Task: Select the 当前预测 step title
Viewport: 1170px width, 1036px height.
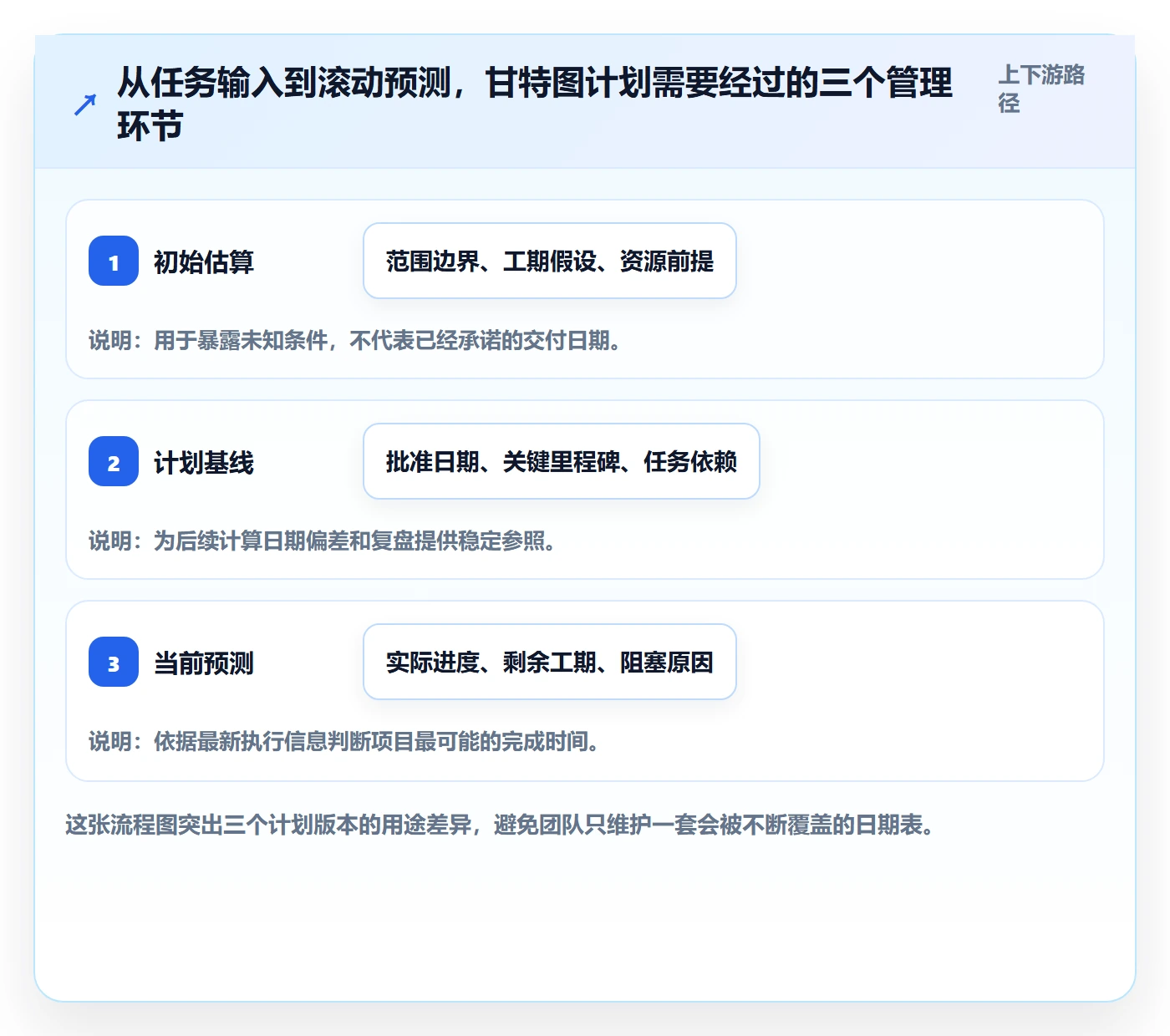Action: pyautogui.click(x=204, y=663)
